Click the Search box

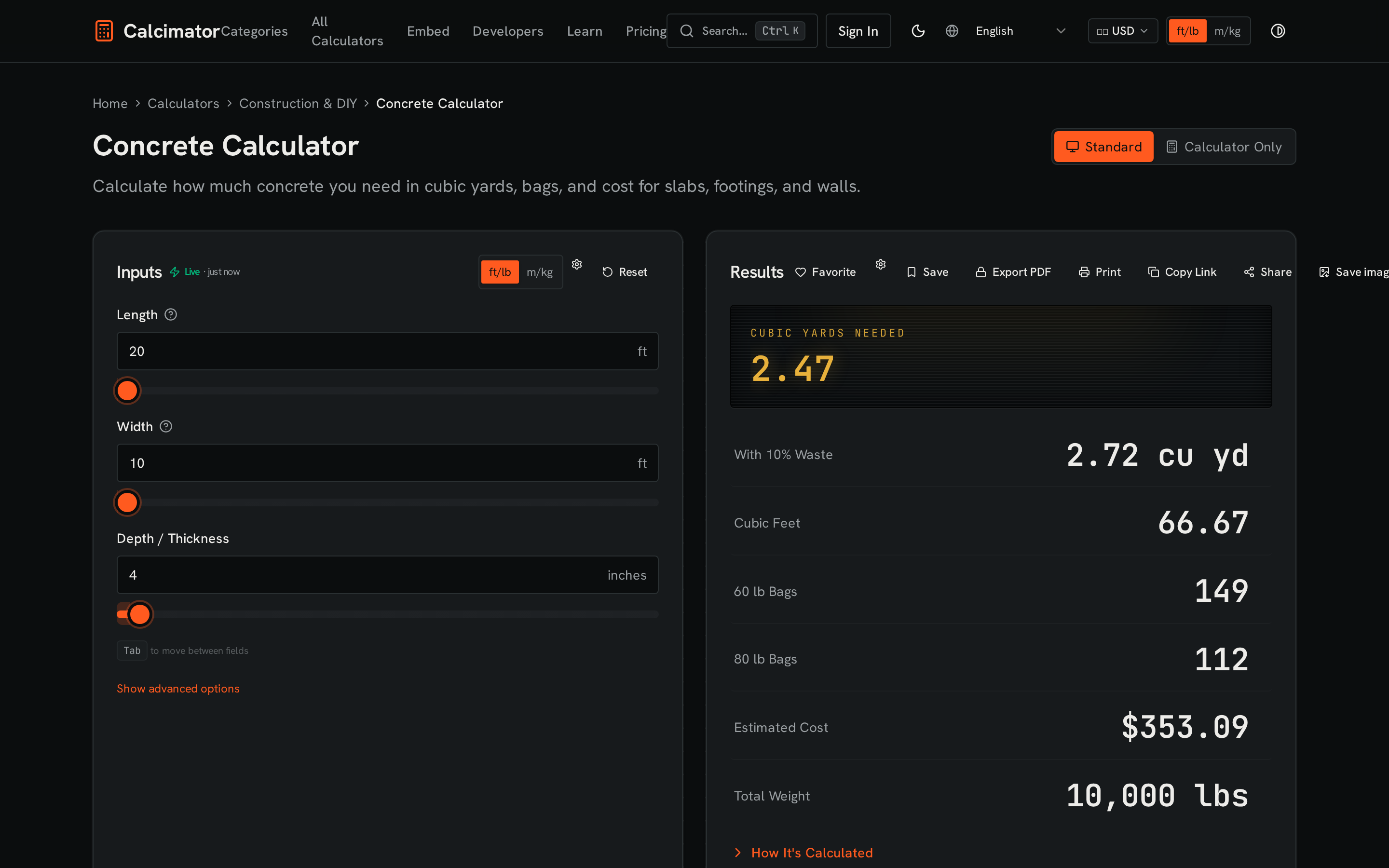(x=742, y=31)
